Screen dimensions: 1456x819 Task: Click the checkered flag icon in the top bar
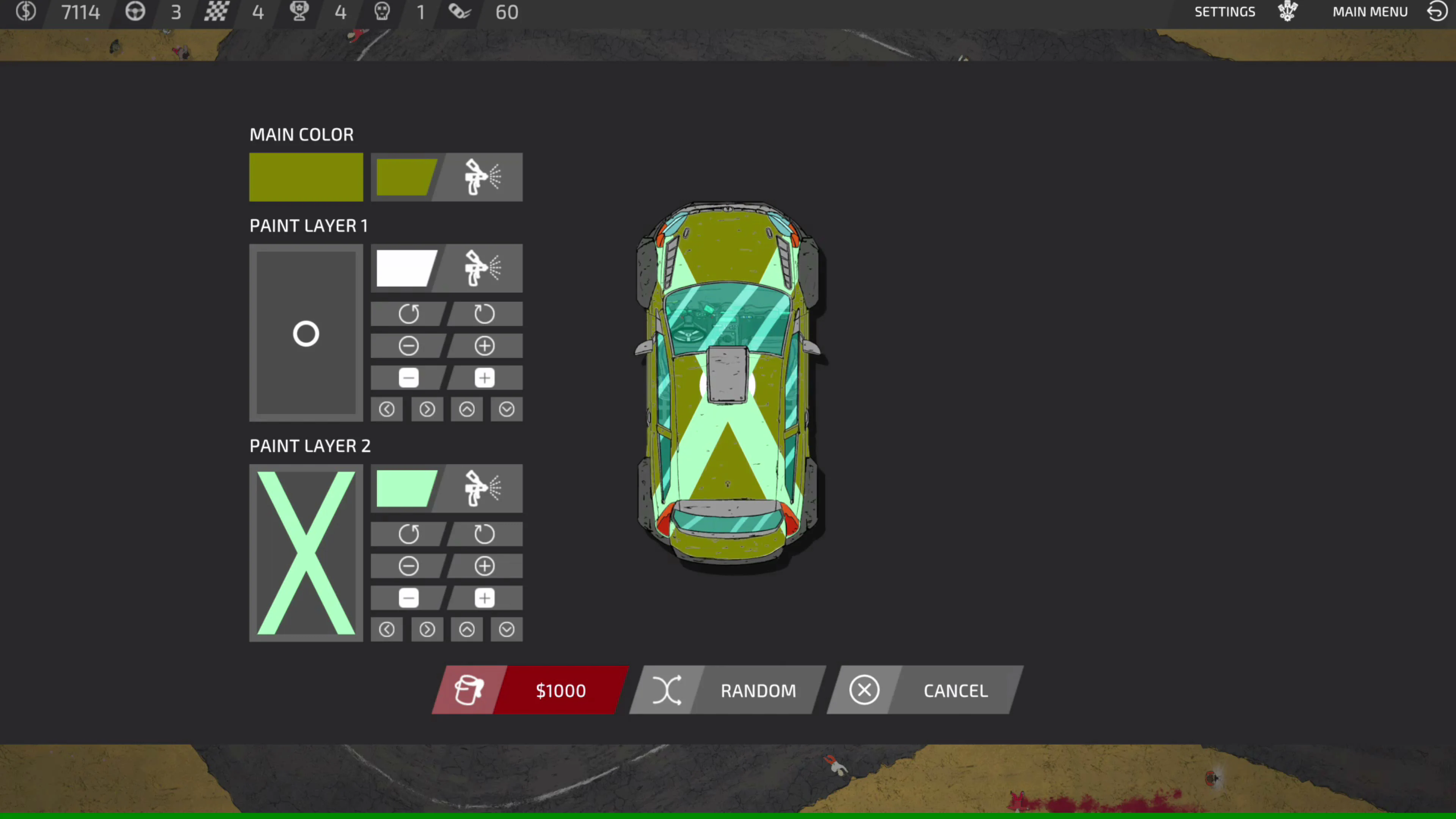pos(217,11)
